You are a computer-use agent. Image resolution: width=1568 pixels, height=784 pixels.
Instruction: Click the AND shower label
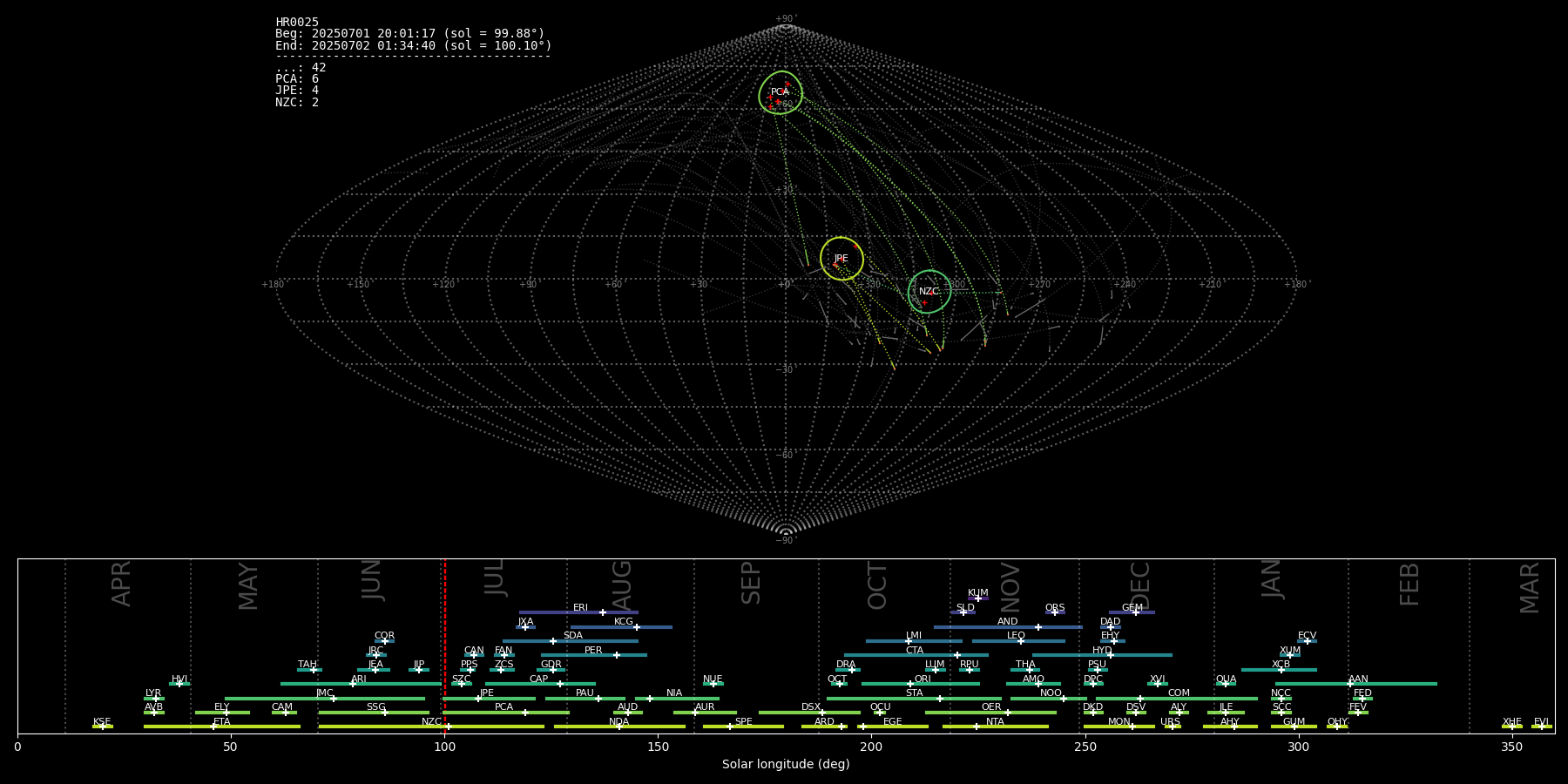pyautogui.click(x=1008, y=622)
